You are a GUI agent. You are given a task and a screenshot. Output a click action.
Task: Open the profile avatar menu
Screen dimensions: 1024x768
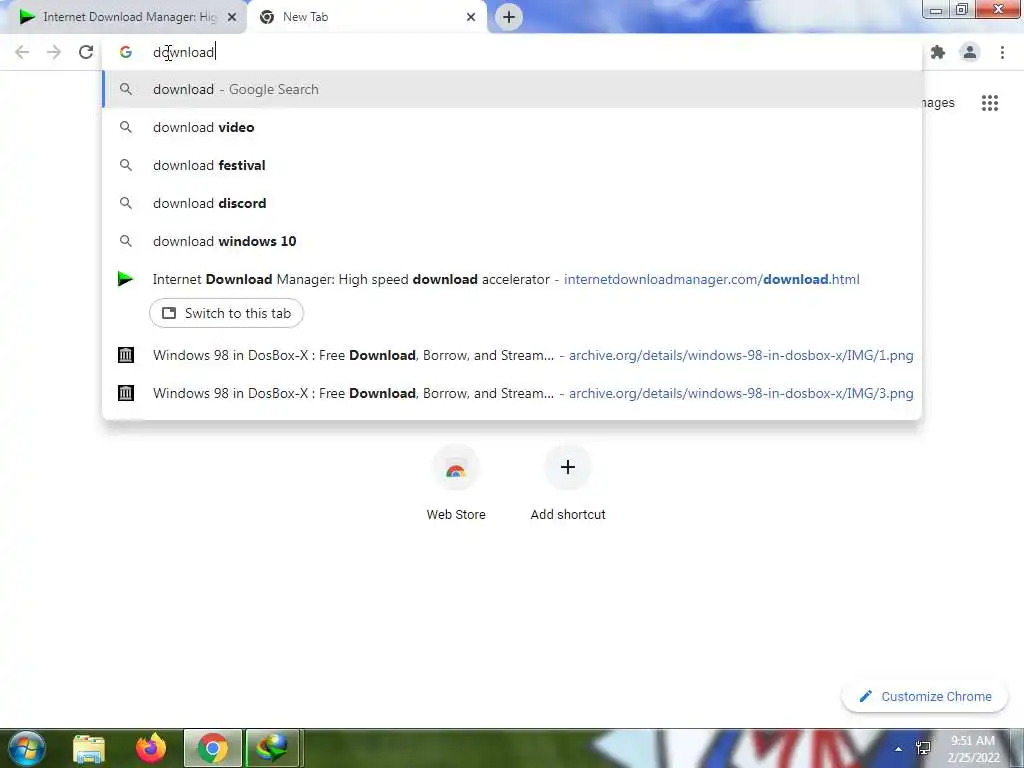970,52
